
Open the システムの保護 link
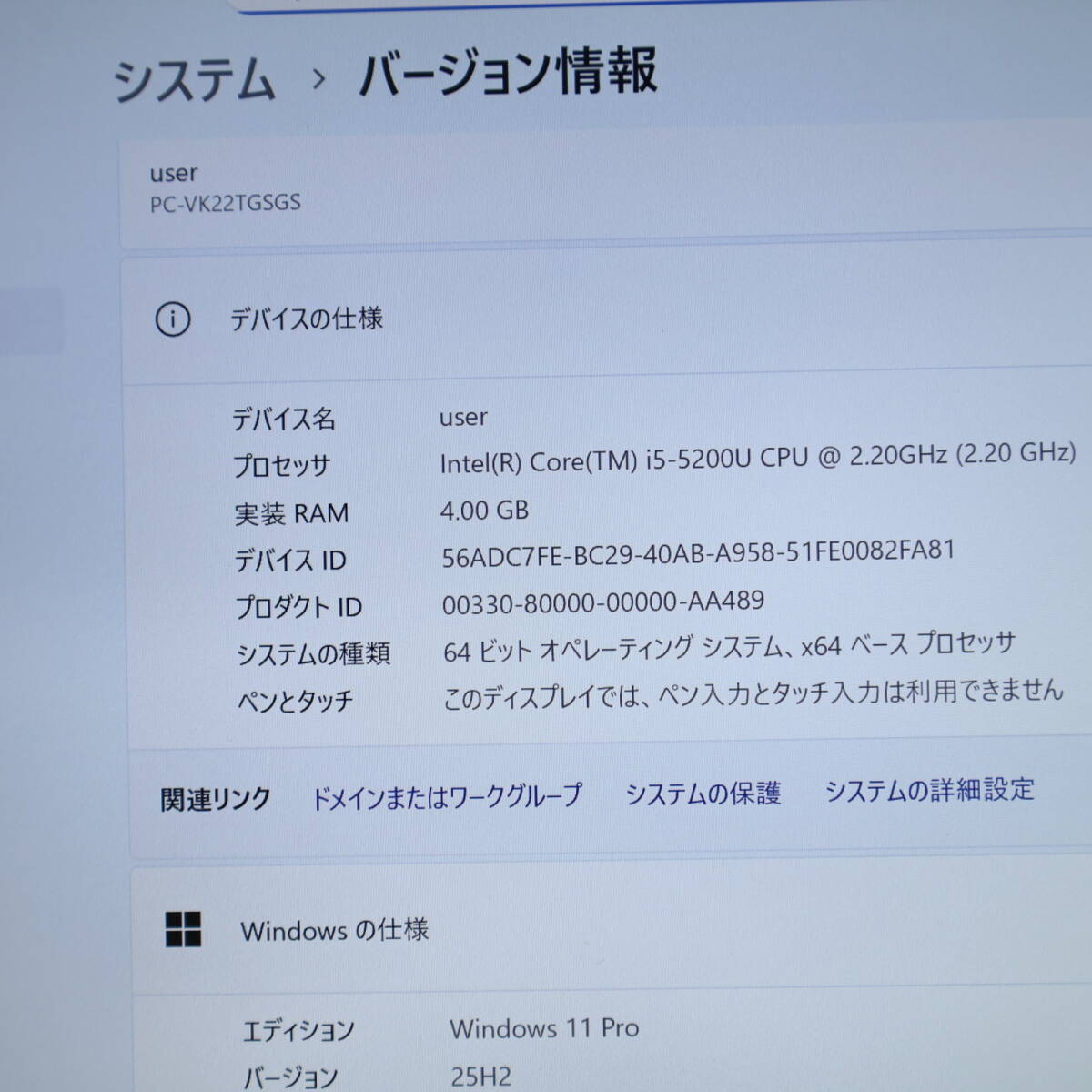click(703, 794)
